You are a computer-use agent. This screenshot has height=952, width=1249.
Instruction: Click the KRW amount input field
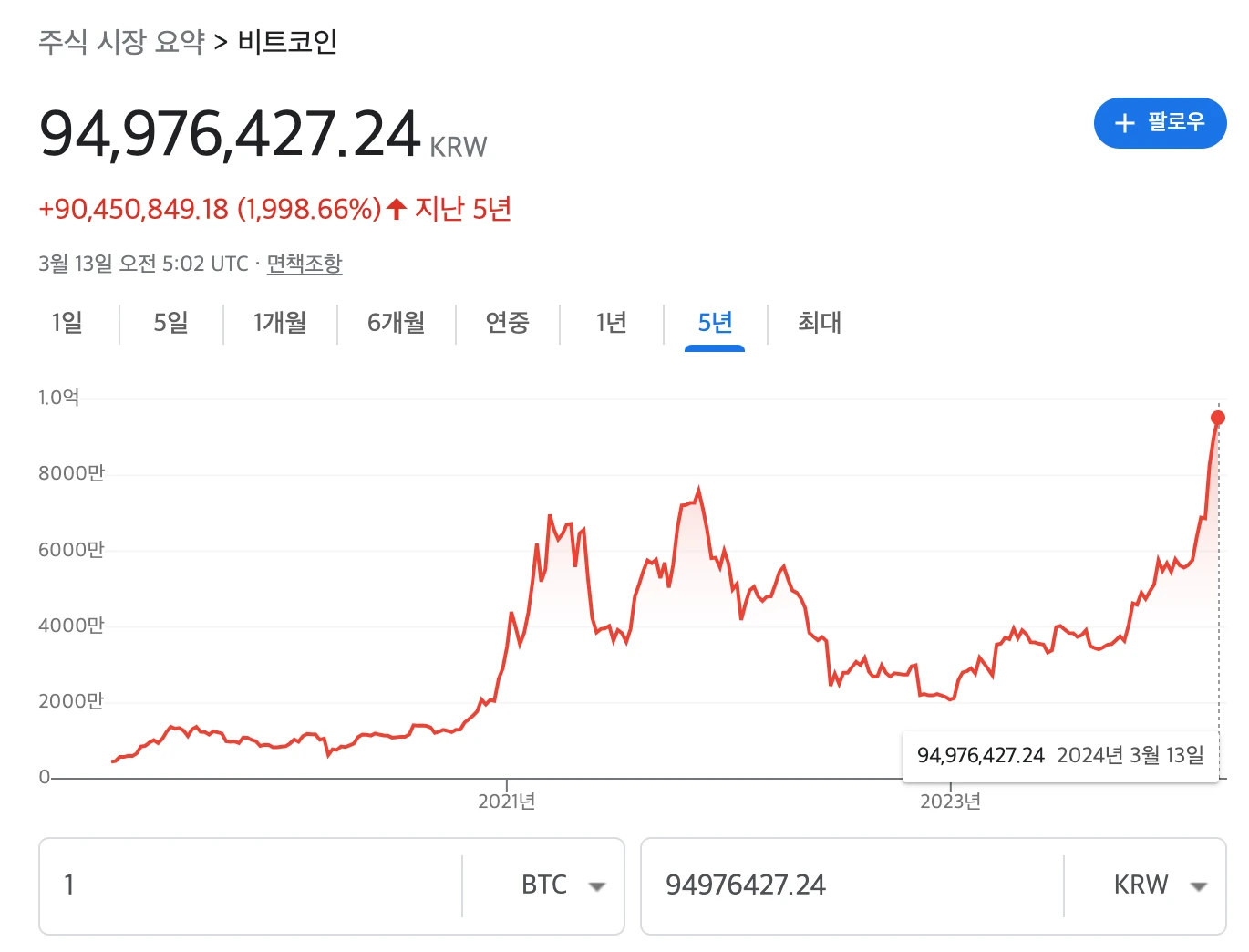852,885
